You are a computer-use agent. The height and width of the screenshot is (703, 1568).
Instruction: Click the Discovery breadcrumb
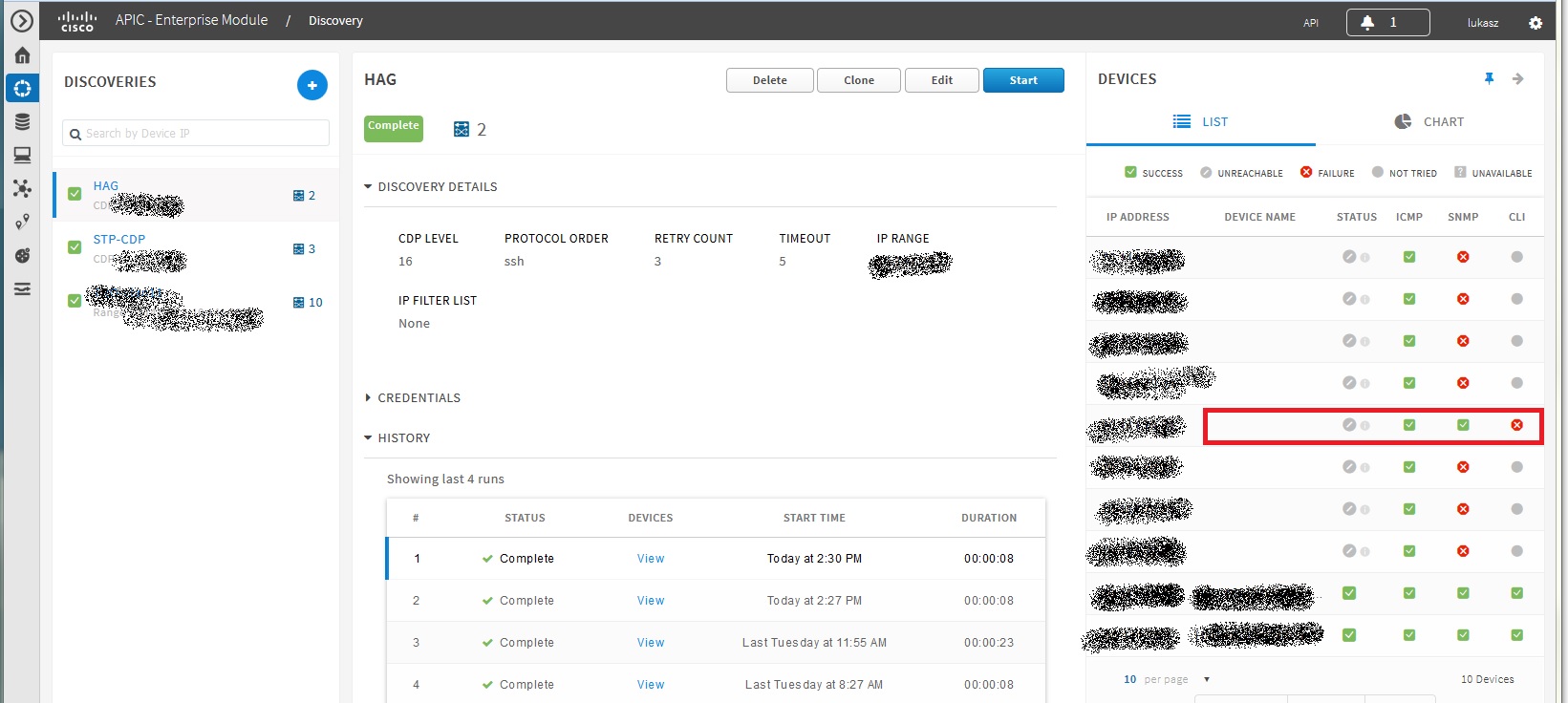(335, 21)
